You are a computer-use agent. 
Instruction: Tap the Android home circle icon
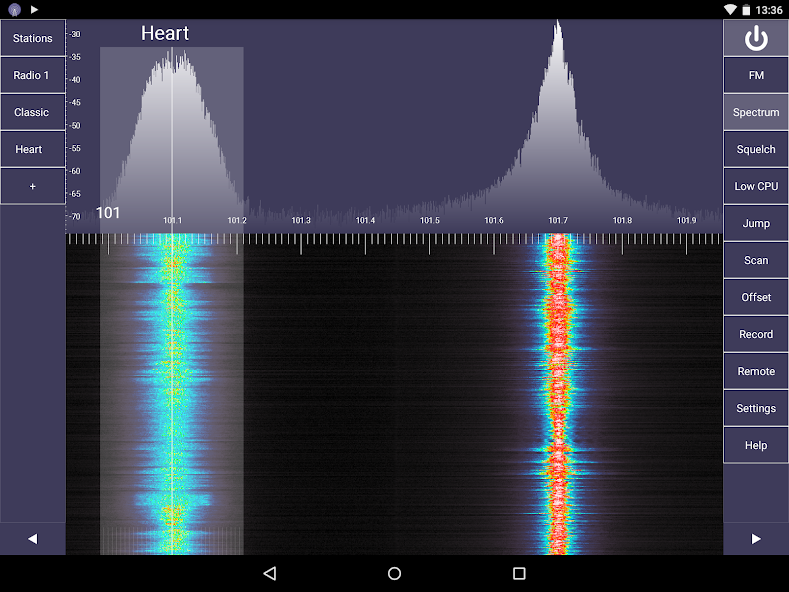394,573
